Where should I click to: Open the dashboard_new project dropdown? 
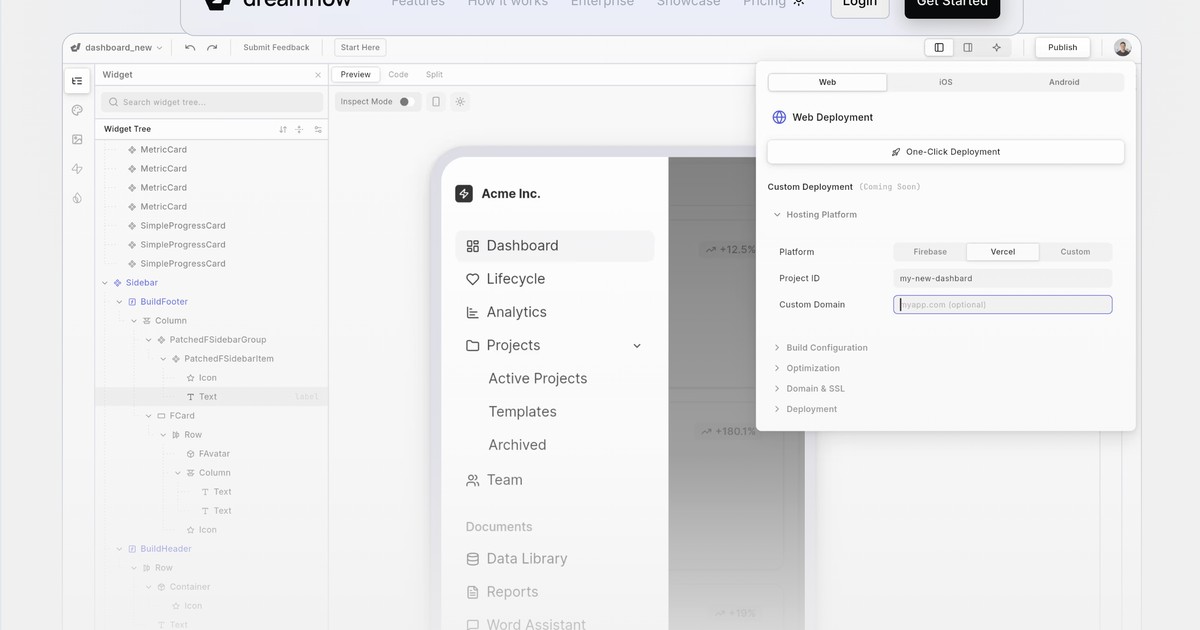[x=117, y=47]
